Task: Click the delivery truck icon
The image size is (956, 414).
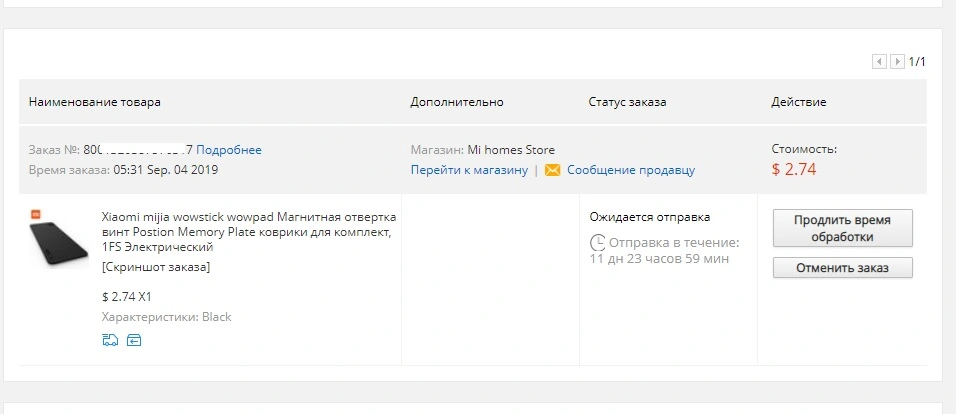Action: pos(110,340)
